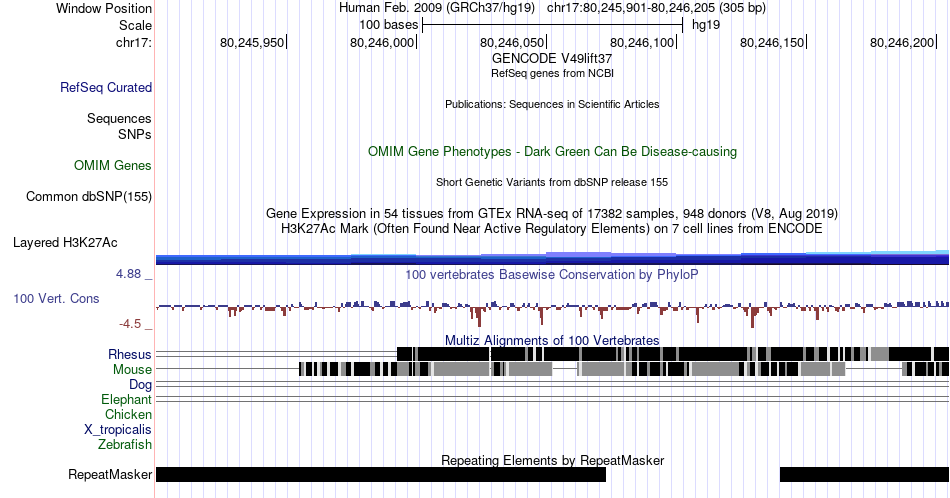
Task: Click the Short Genetic Variants from dbSNP title
Action: (x=552, y=182)
